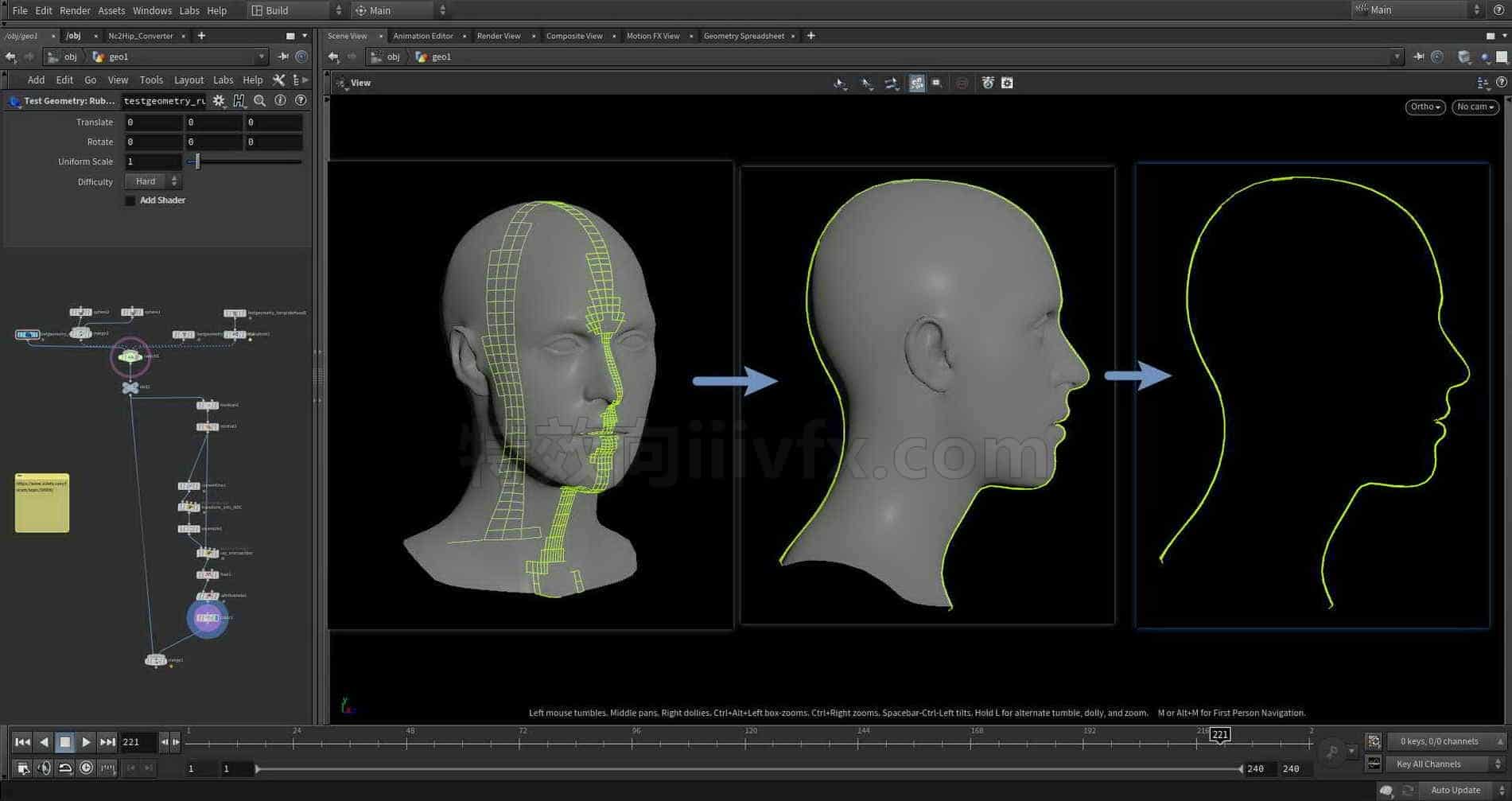Click the wrench tools icon in network editor

[x=278, y=80]
